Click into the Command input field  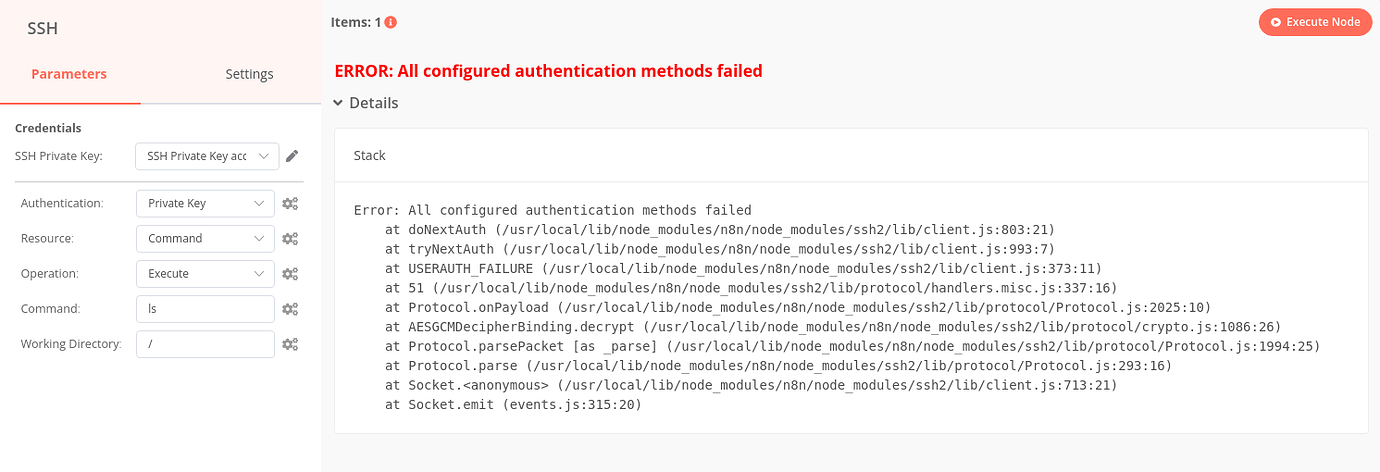tap(205, 309)
